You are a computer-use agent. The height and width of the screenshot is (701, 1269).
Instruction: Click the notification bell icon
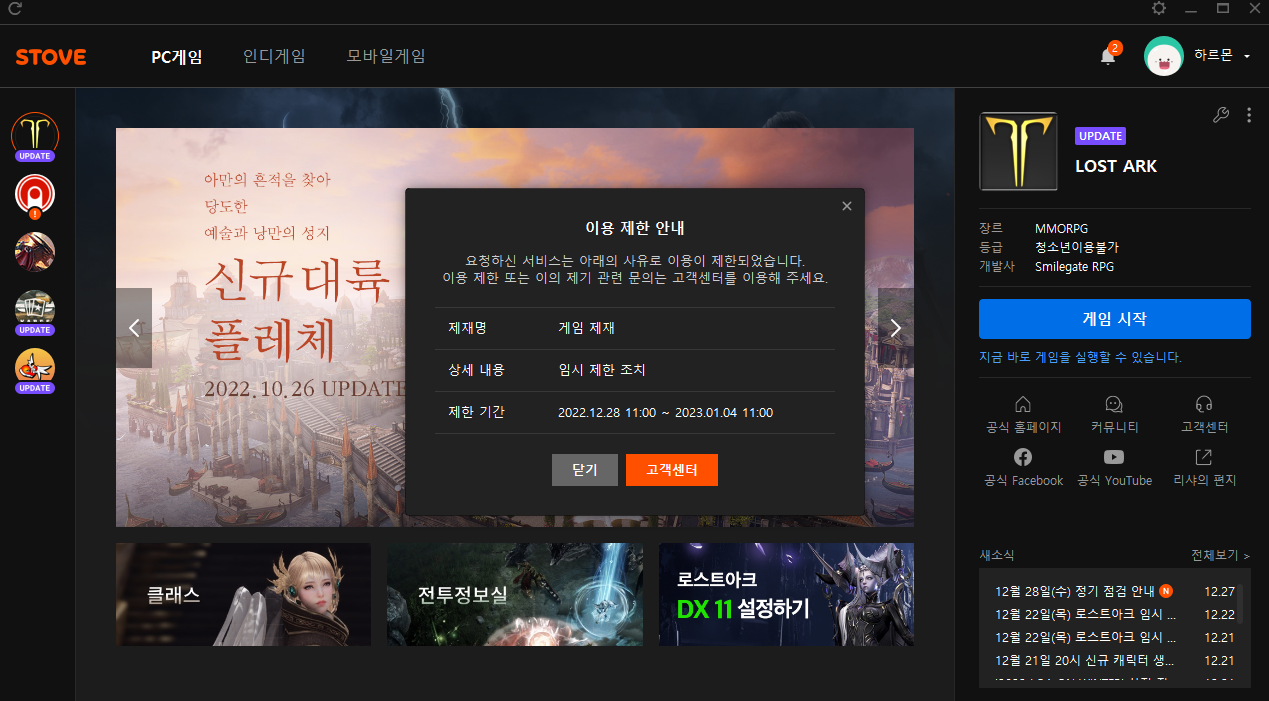(x=1108, y=56)
